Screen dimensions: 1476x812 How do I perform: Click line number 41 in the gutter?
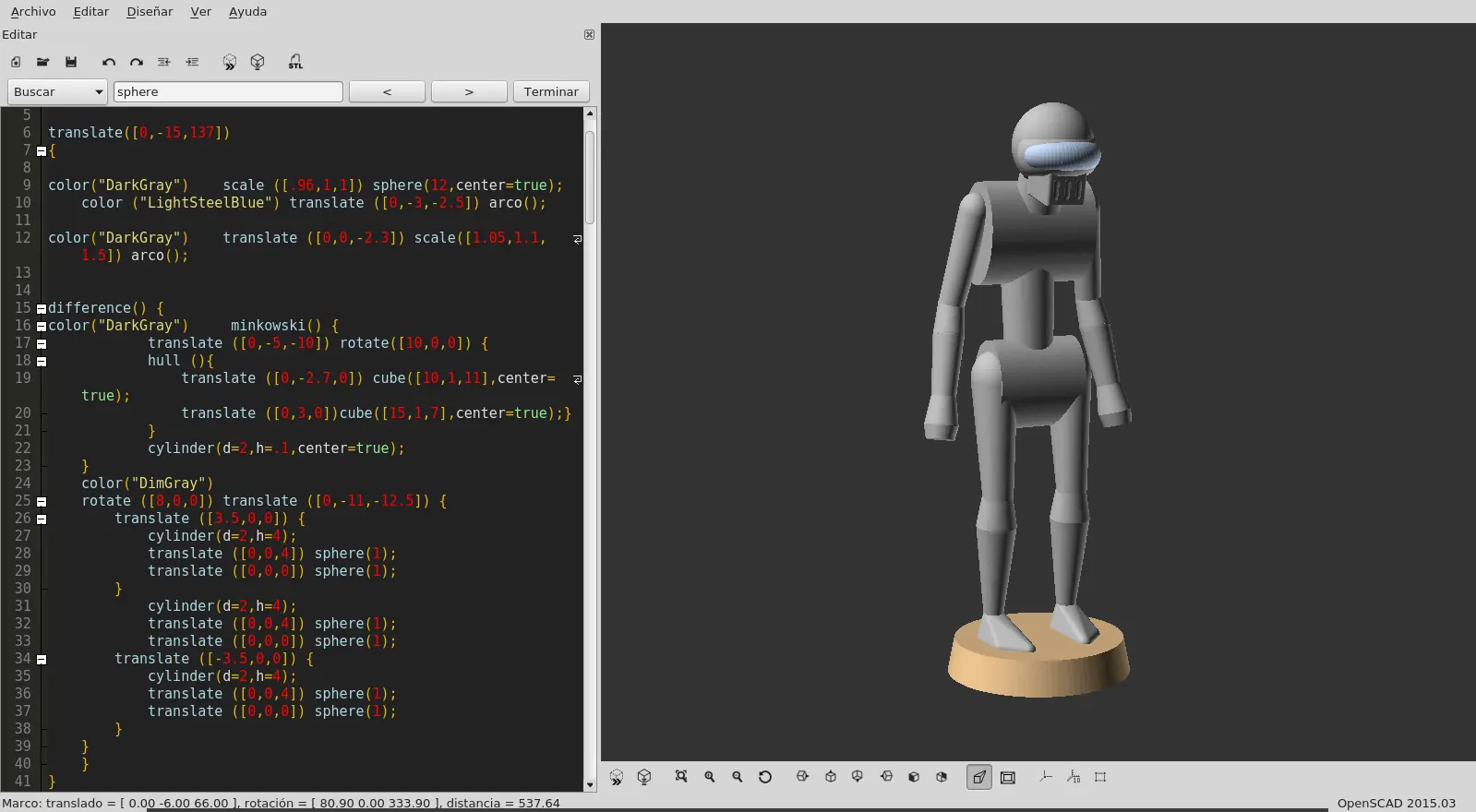click(x=22, y=781)
